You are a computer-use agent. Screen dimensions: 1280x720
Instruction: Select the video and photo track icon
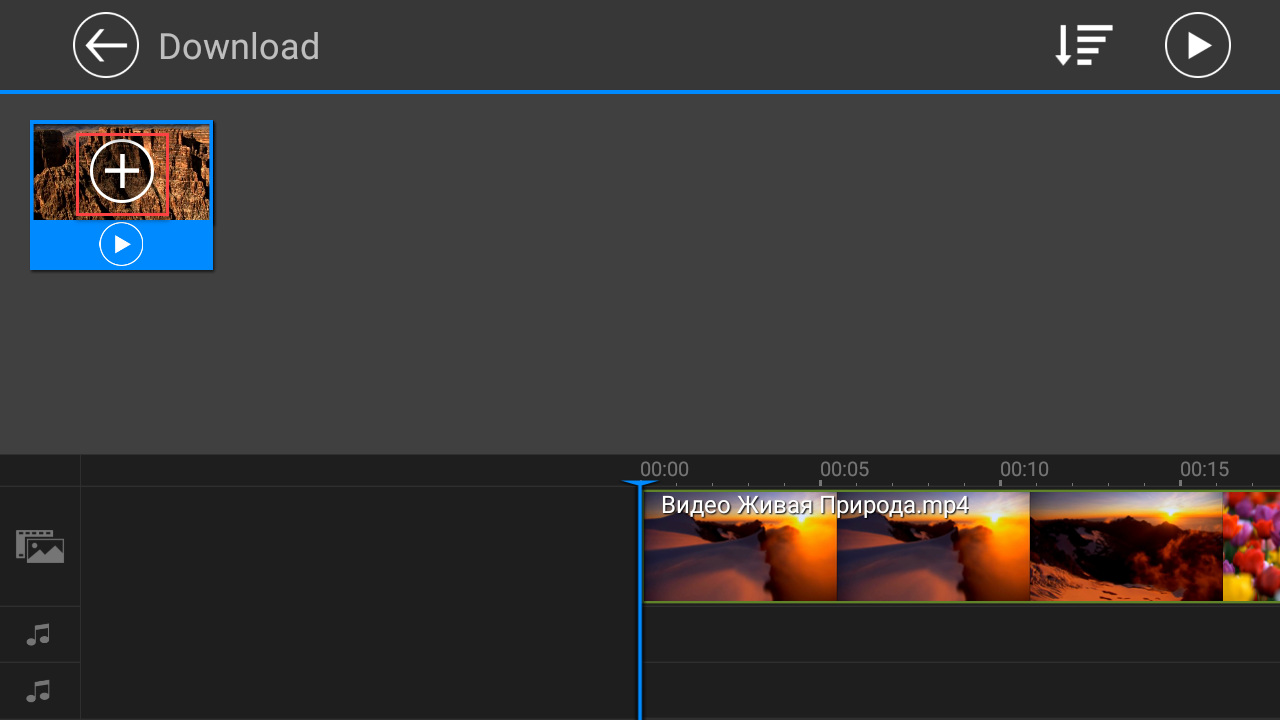click(x=40, y=546)
